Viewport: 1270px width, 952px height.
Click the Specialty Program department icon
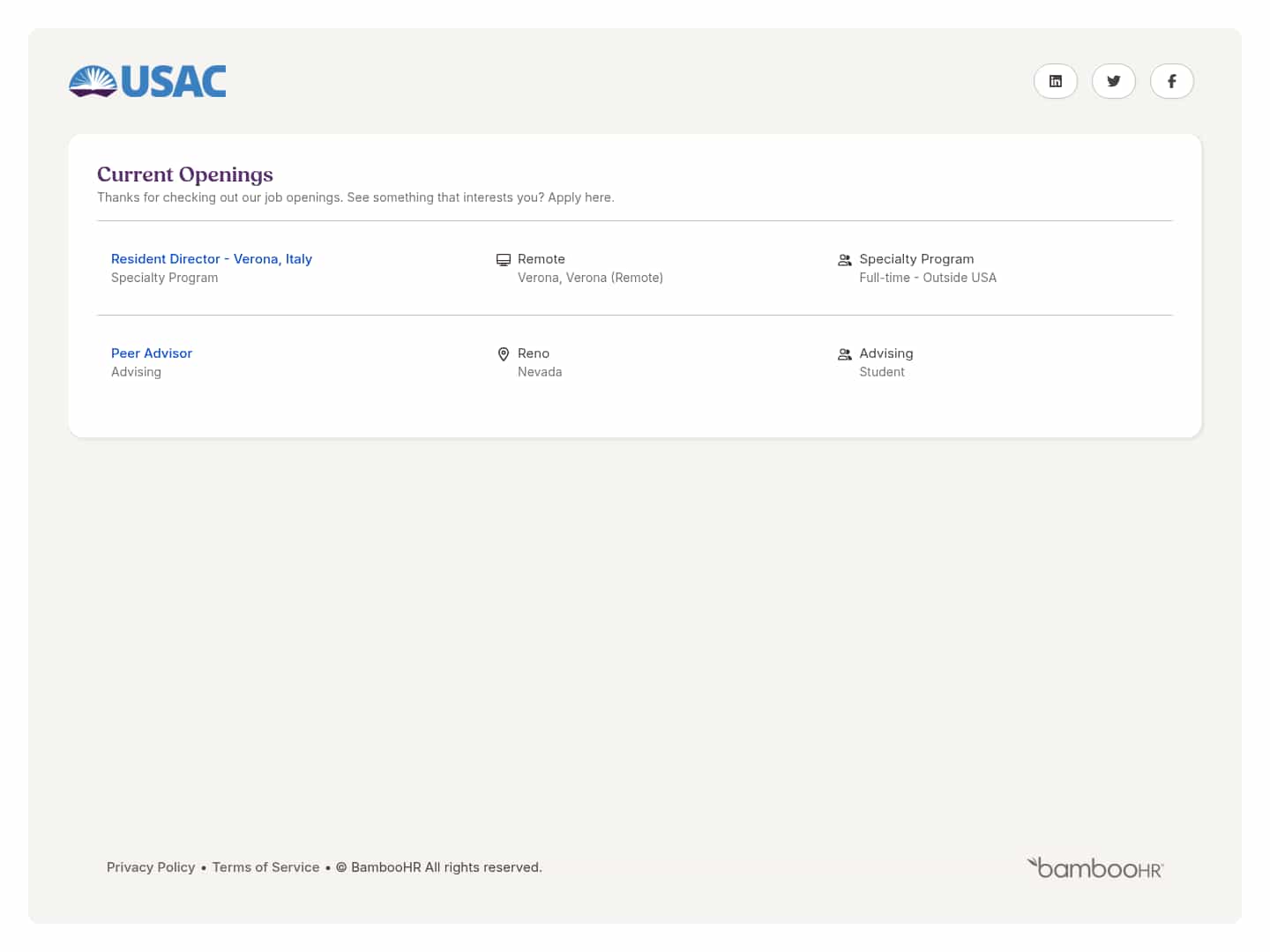(x=844, y=259)
